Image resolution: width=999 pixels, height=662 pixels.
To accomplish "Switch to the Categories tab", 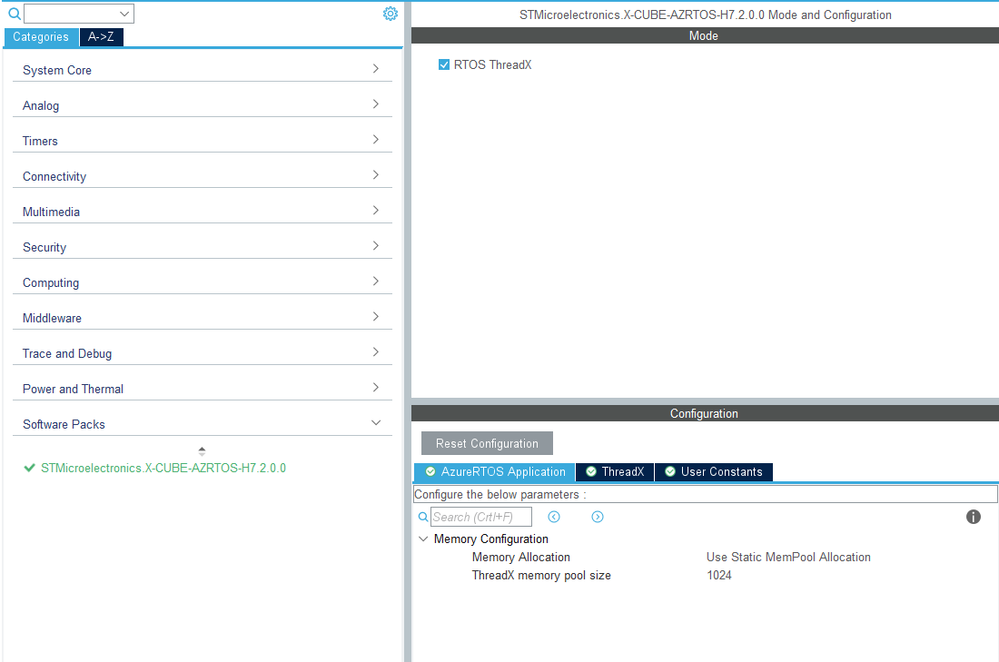I will (x=41, y=37).
